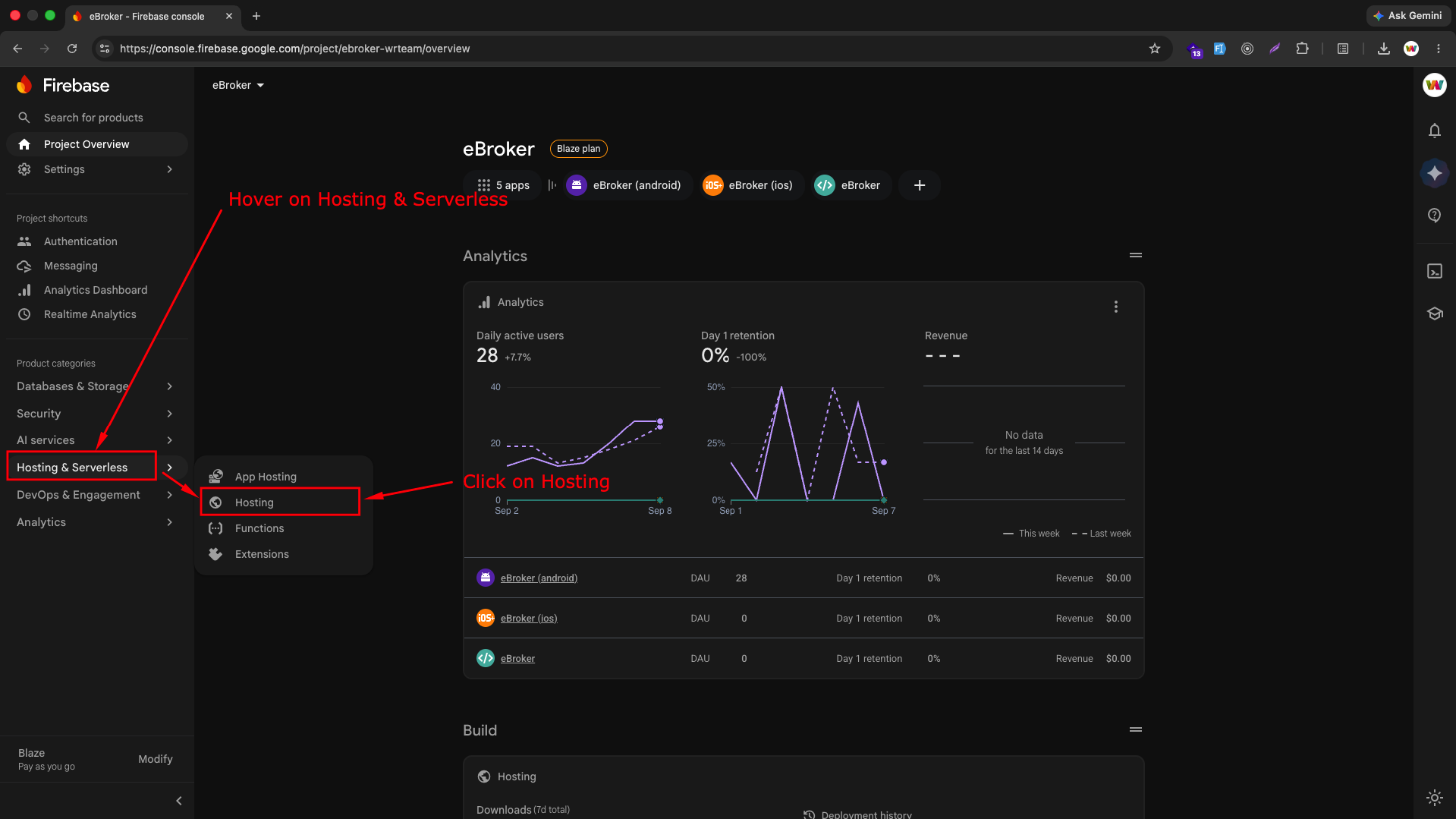
Task: Go back in browser history
Action: click(17, 49)
